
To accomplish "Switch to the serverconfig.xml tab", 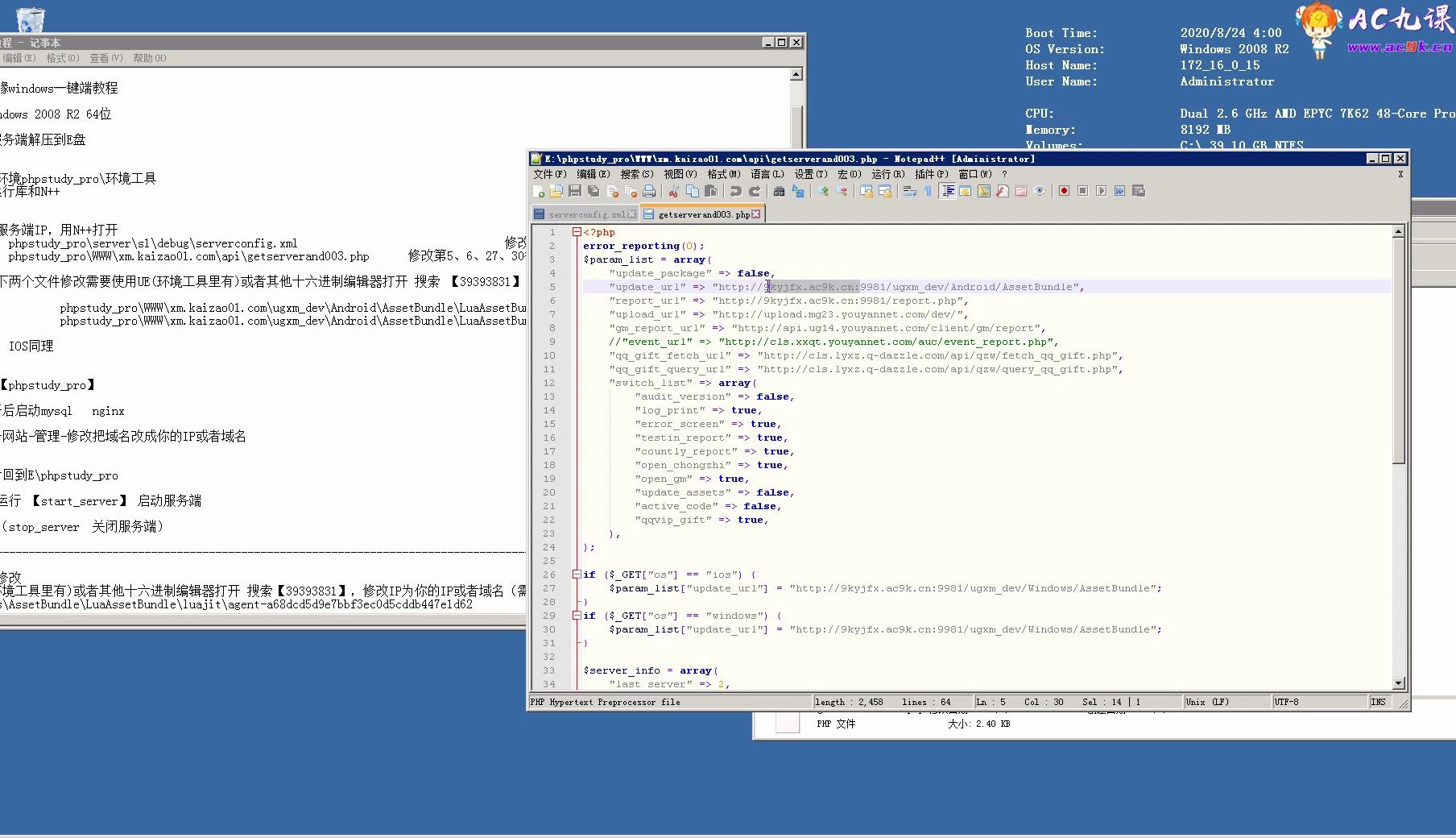I will (x=585, y=214).
